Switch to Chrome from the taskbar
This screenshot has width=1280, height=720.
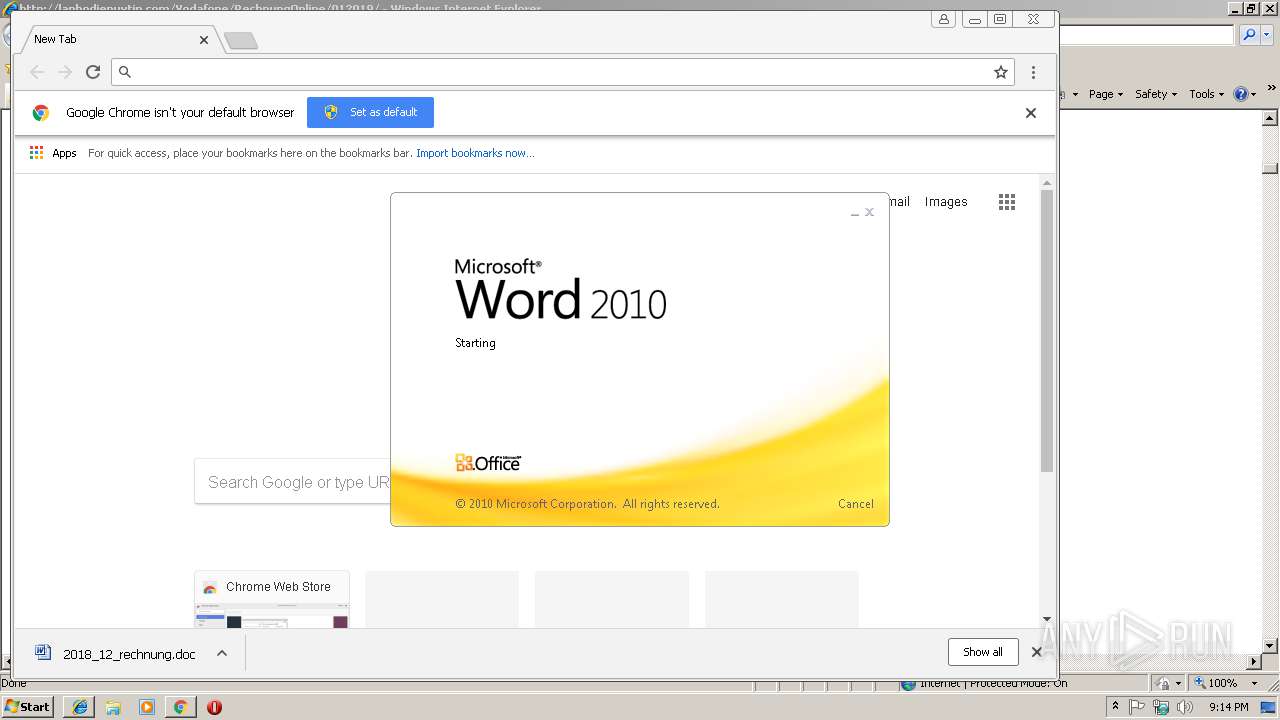(180, 707)
